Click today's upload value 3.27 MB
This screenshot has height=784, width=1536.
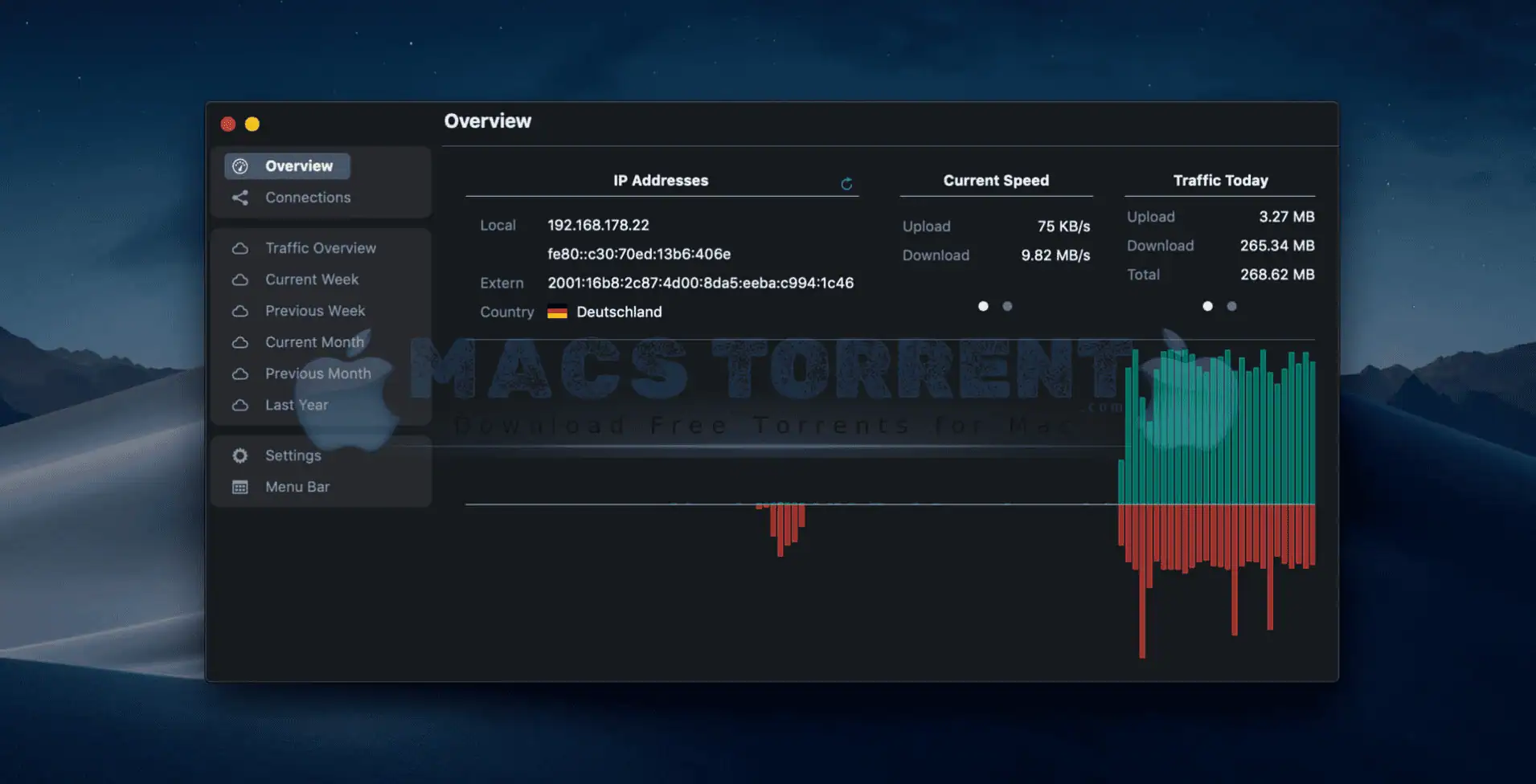click(1287, 217)
